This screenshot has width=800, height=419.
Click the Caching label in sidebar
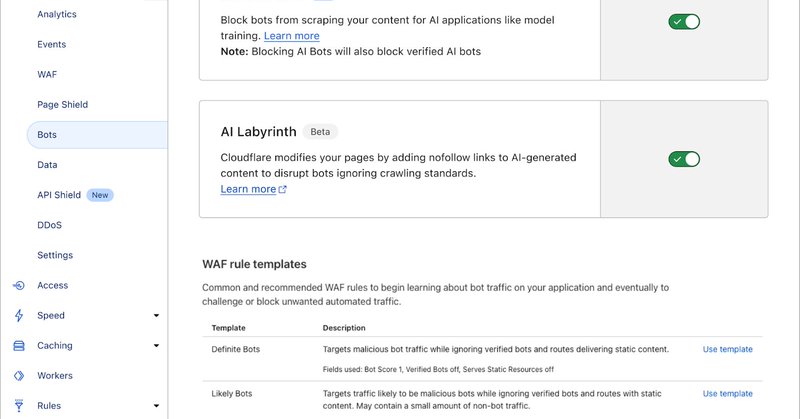pyautogui.click(x=55, y=346)
